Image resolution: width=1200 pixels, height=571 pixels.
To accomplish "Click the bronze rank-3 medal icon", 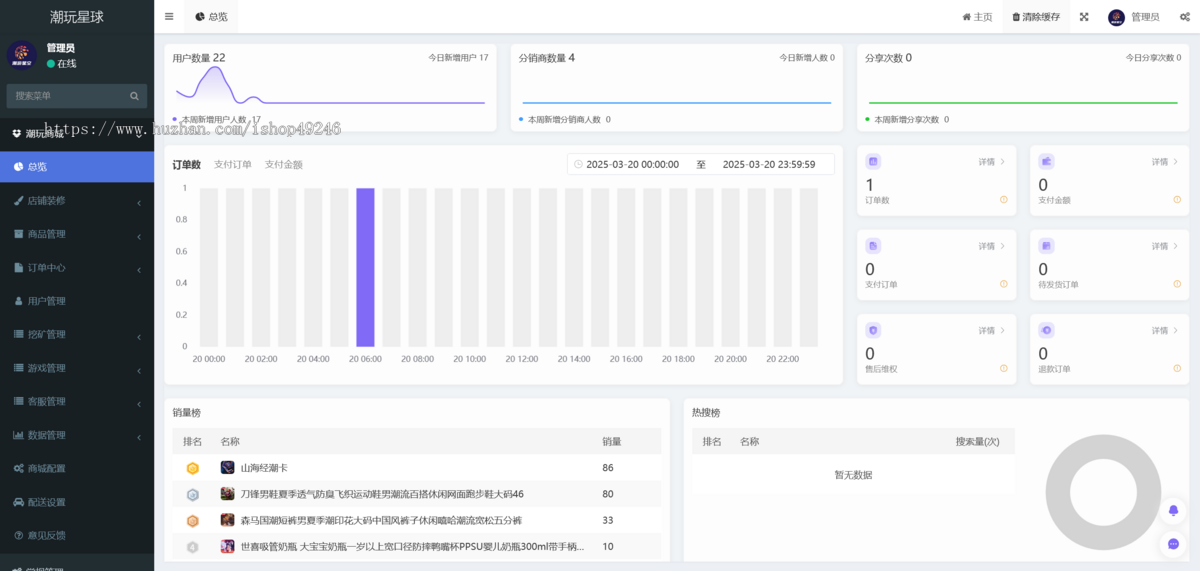I will click(x=192, y=521).
